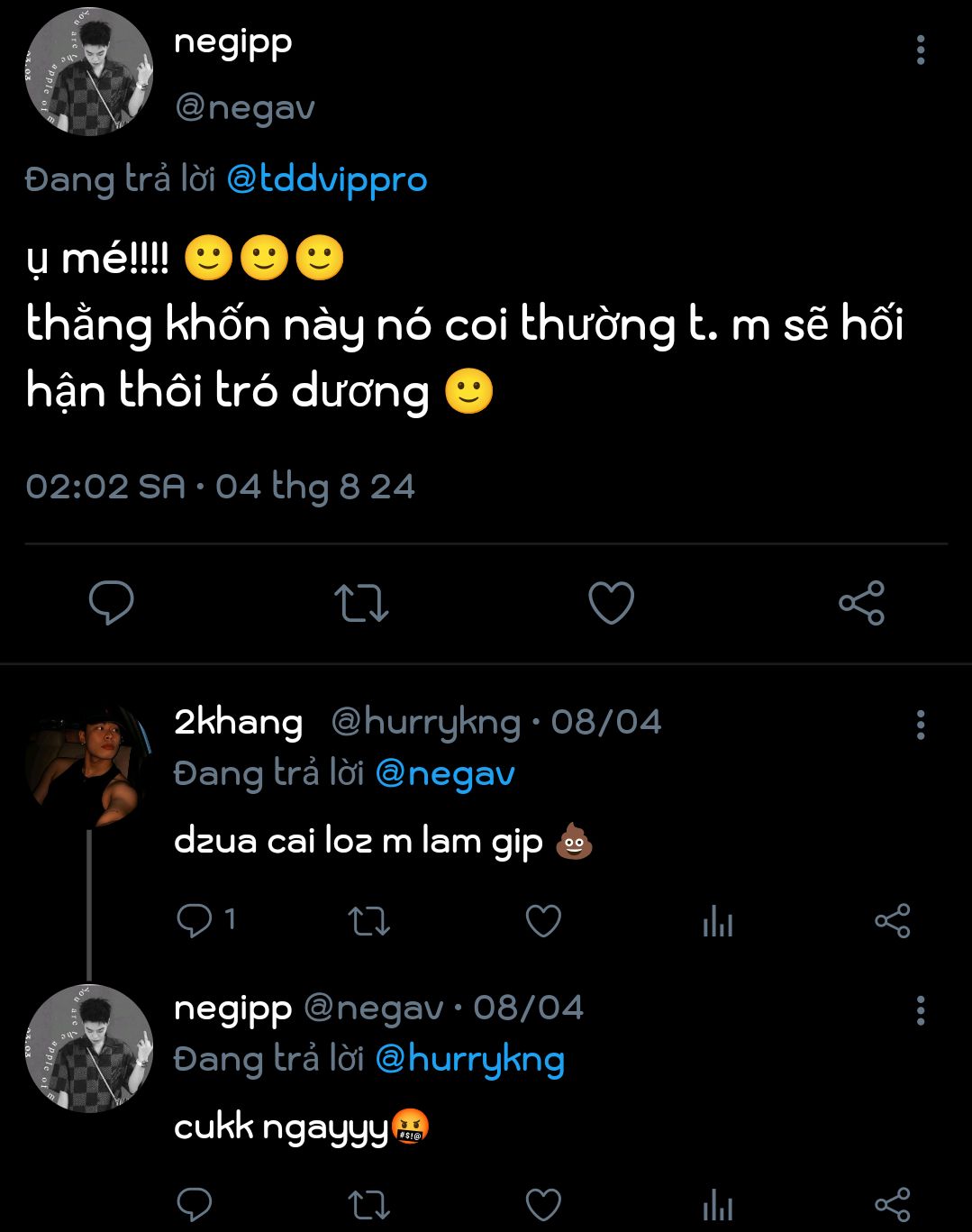The height and width of the screenshot is (1232, 972).
Task: Retweet the main negipp tweet
Action: coord(361,603)
